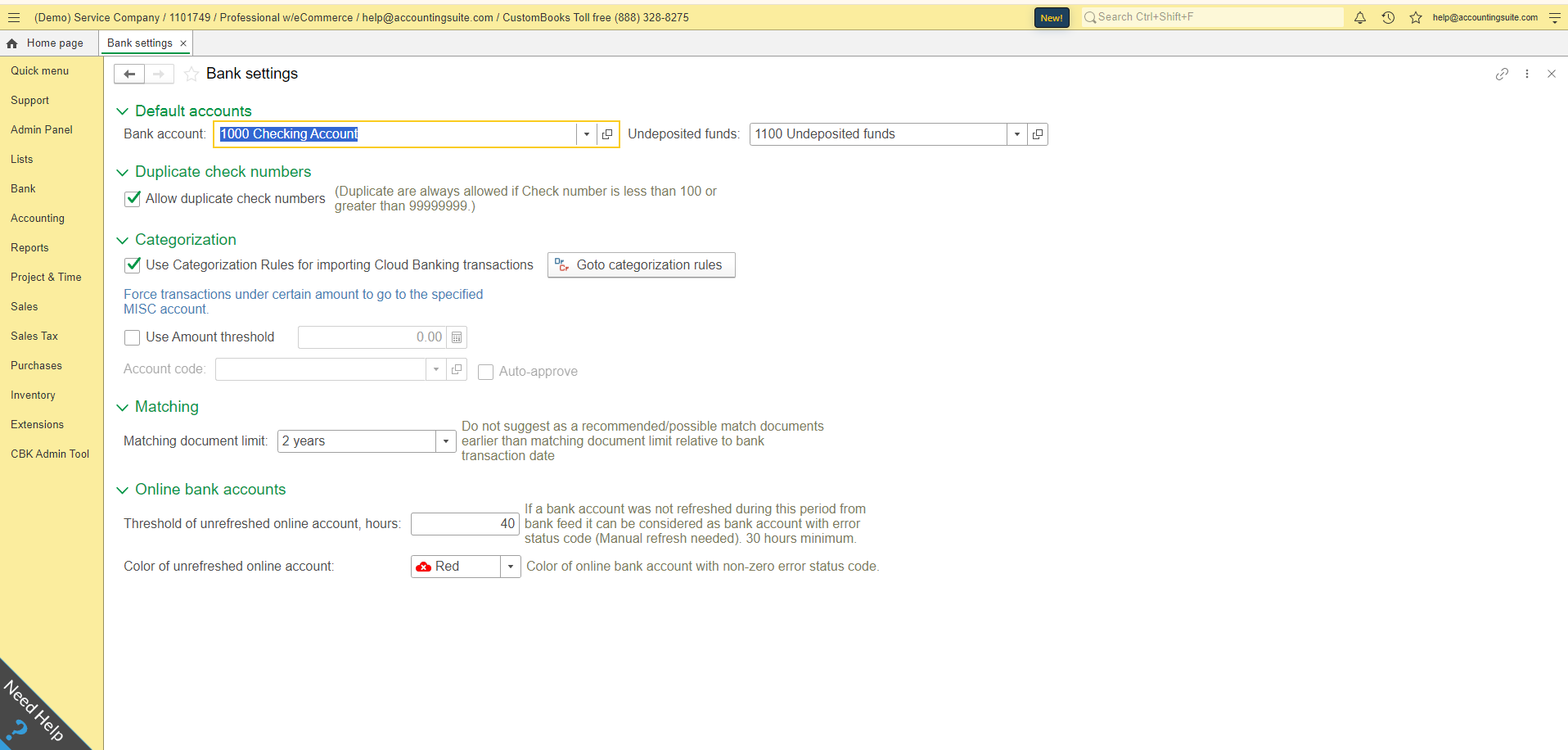The image size is (1568, 750).
Task: Open history clock icon
Action: pos(1388,17)
